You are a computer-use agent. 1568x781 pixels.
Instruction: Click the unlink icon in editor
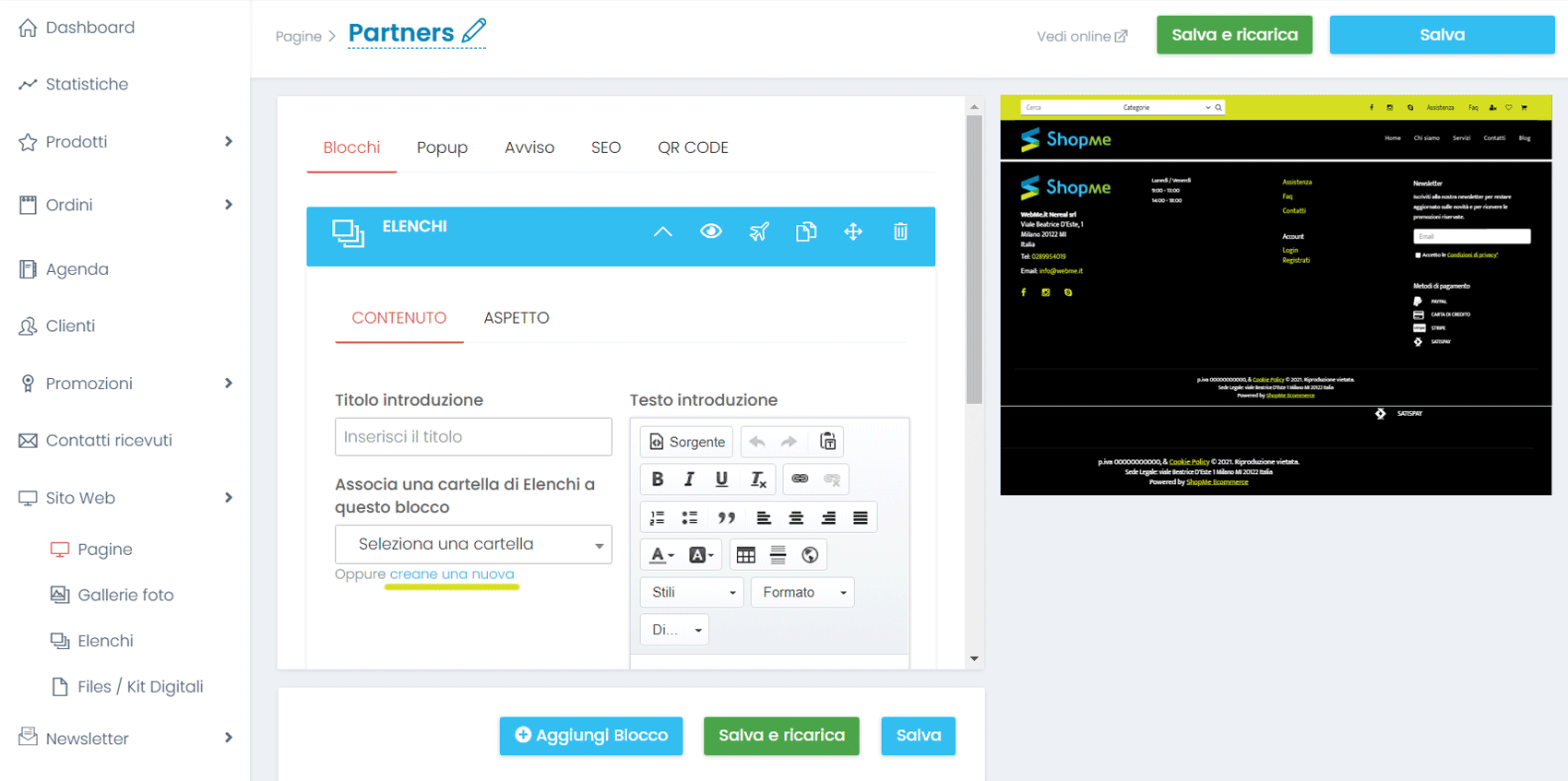pyautogui.click(x=832, y=479)
